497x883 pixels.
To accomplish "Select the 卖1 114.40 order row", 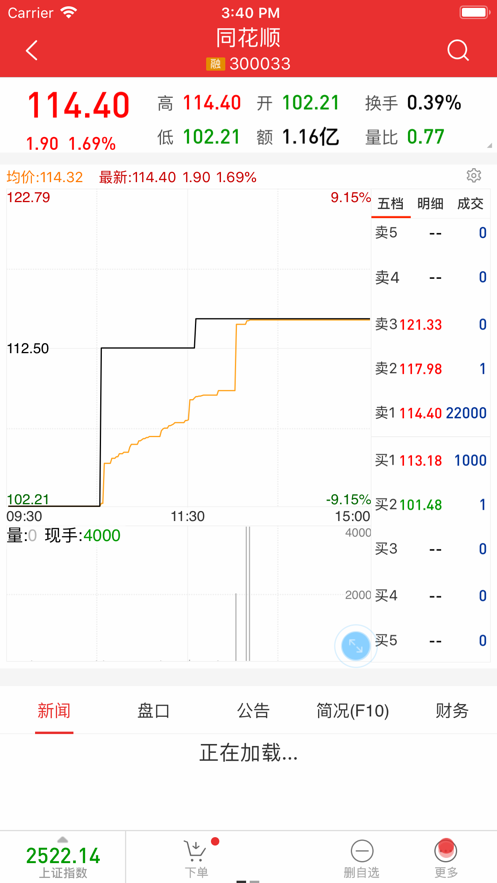I will coord(431,413).
